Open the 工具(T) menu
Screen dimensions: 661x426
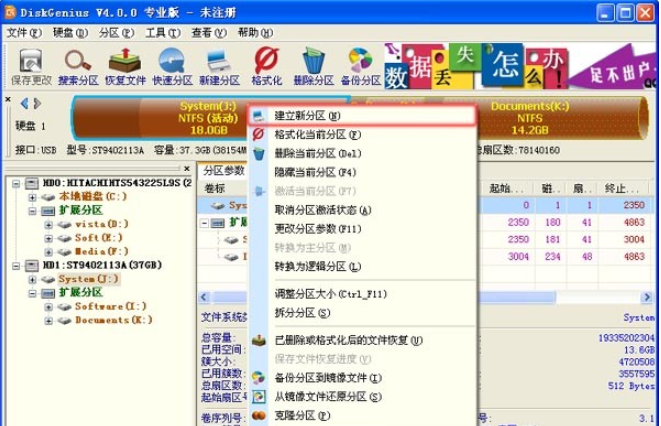pos(163,32)
